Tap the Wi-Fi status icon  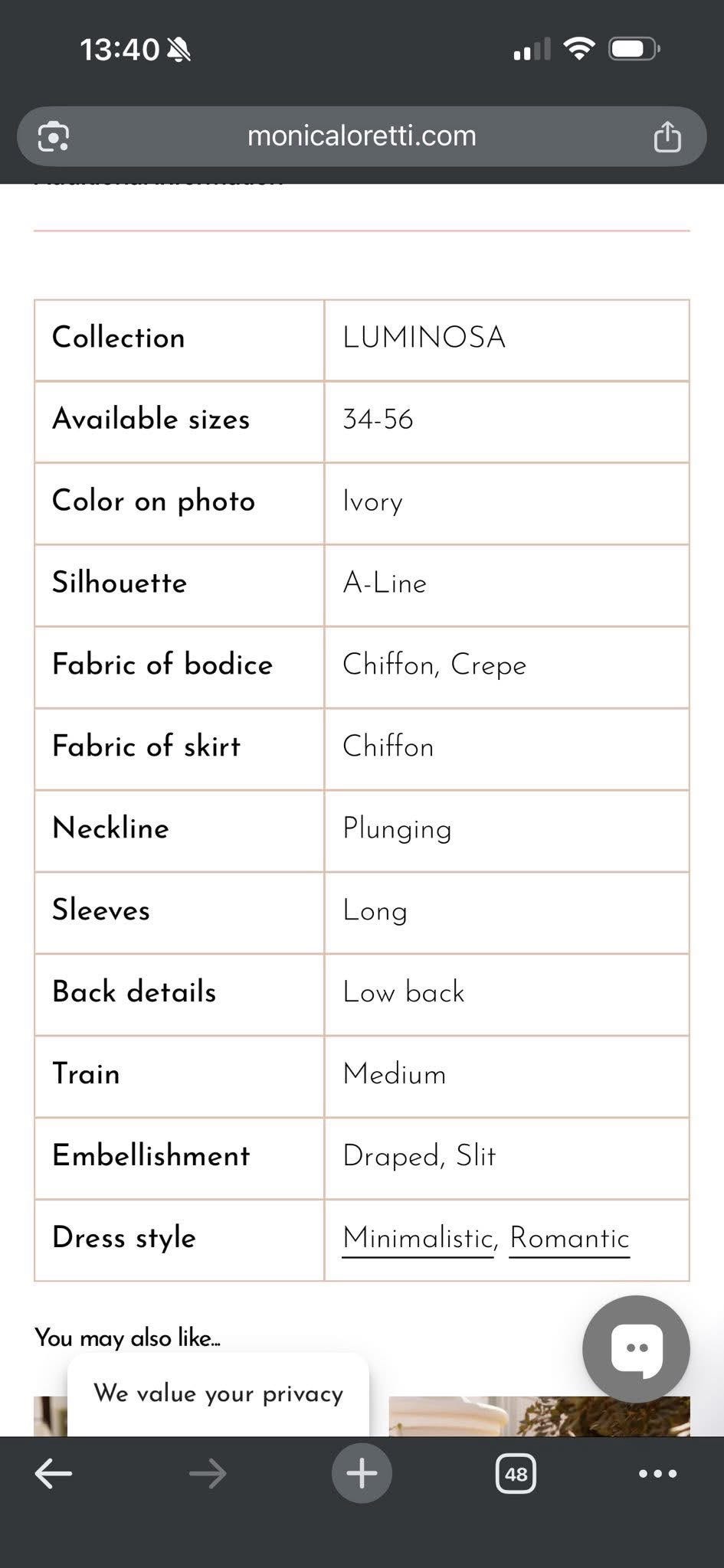(579, 49)
